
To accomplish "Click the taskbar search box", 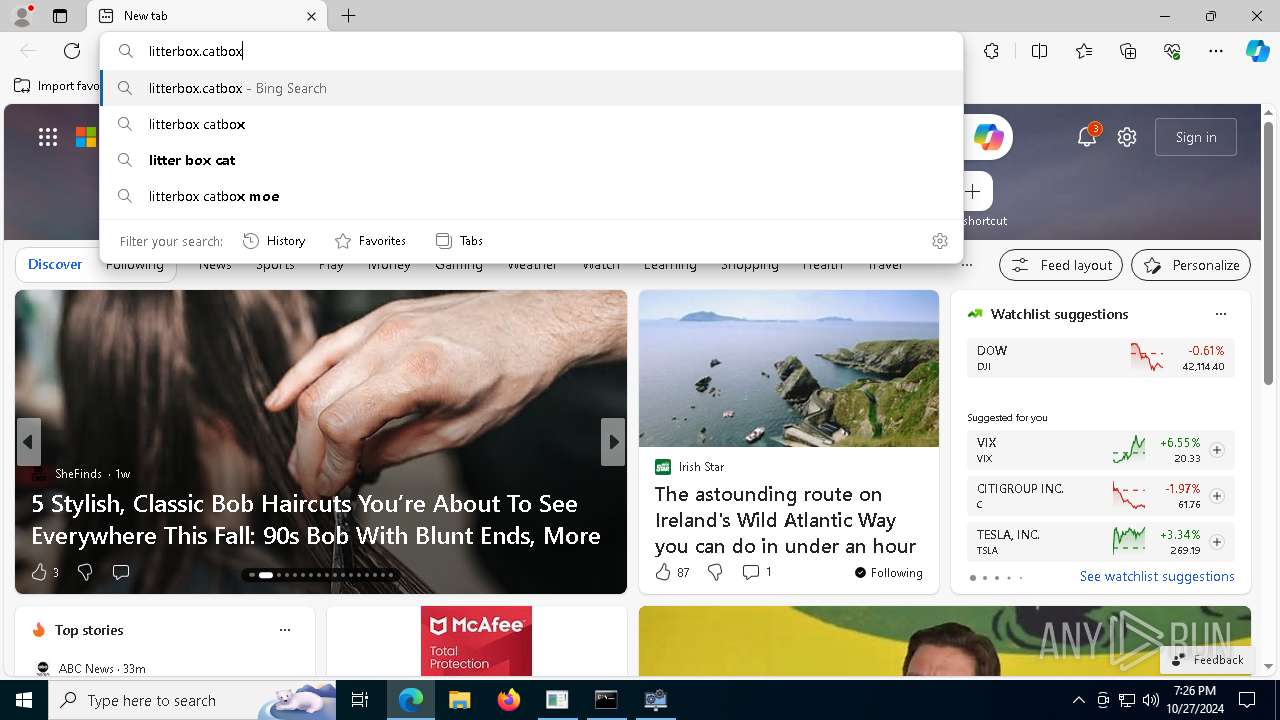I will (x=192, y=700).
